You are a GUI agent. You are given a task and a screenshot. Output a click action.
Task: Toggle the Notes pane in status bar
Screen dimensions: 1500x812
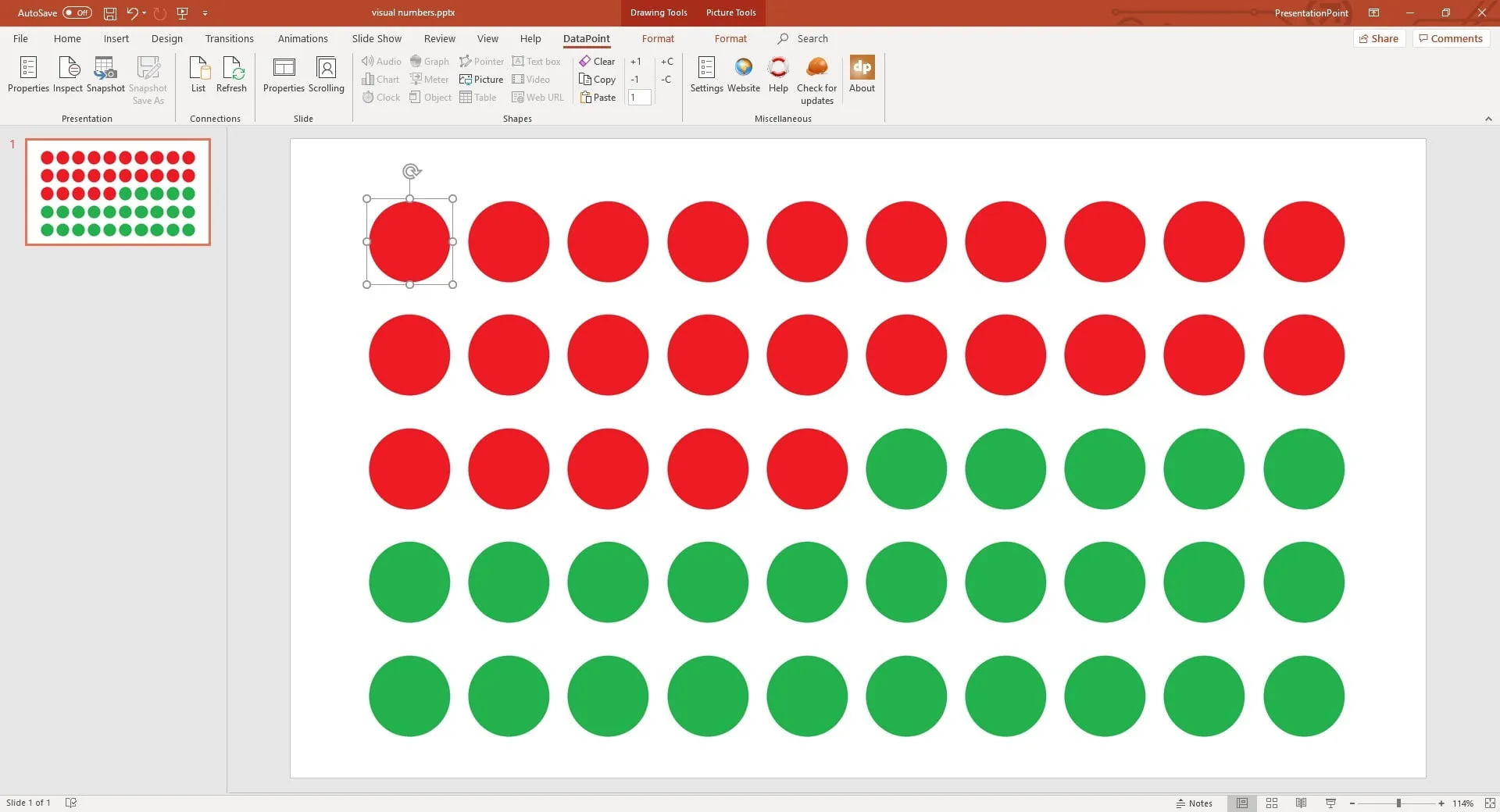point(1194,803)
